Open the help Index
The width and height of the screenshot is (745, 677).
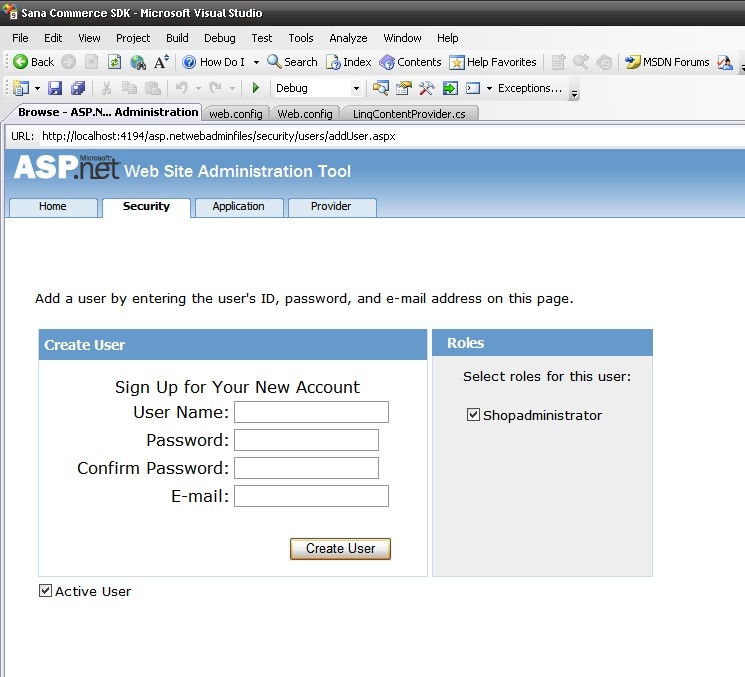[349, 62]
